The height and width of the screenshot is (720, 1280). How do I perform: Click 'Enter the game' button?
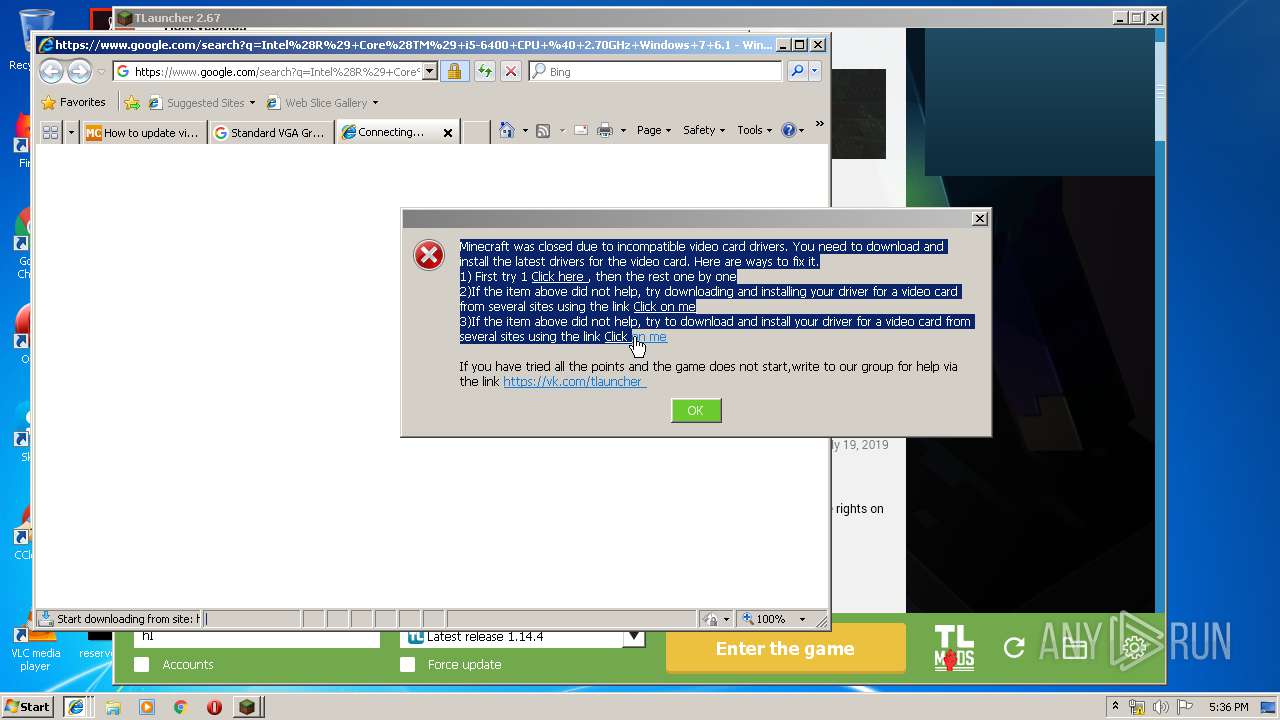[x=785, y=648]
